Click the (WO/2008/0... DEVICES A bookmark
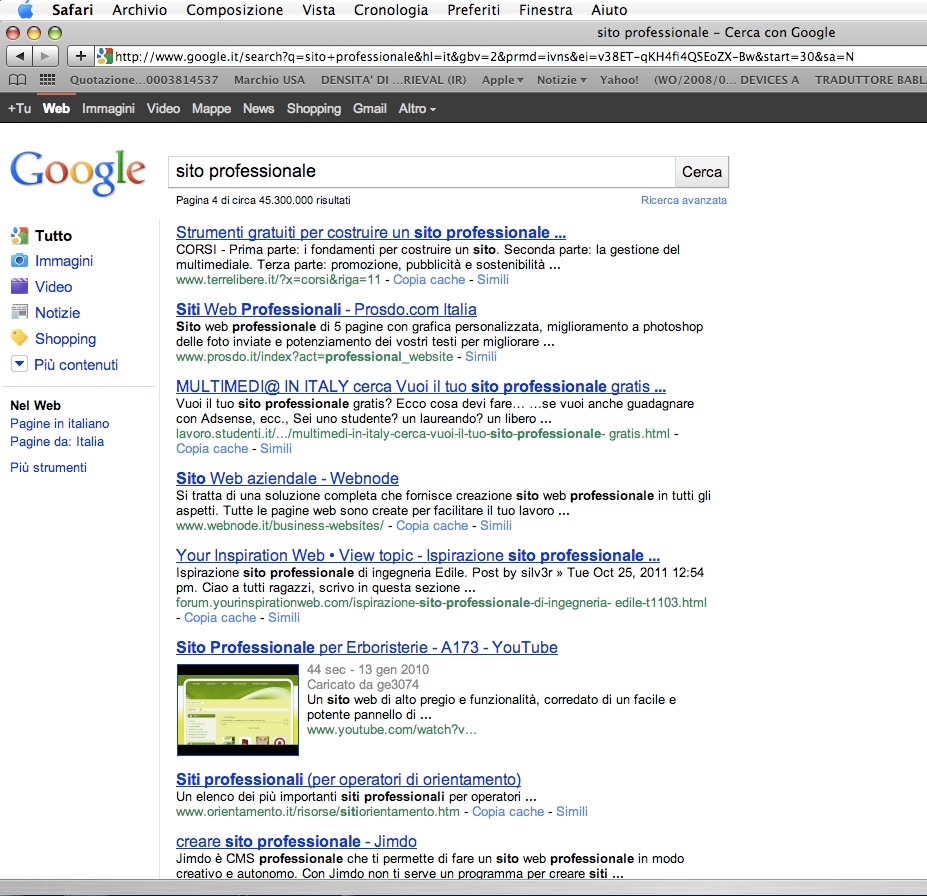The width and height of the screenshot is (927, 896). (x=726, y=80)
